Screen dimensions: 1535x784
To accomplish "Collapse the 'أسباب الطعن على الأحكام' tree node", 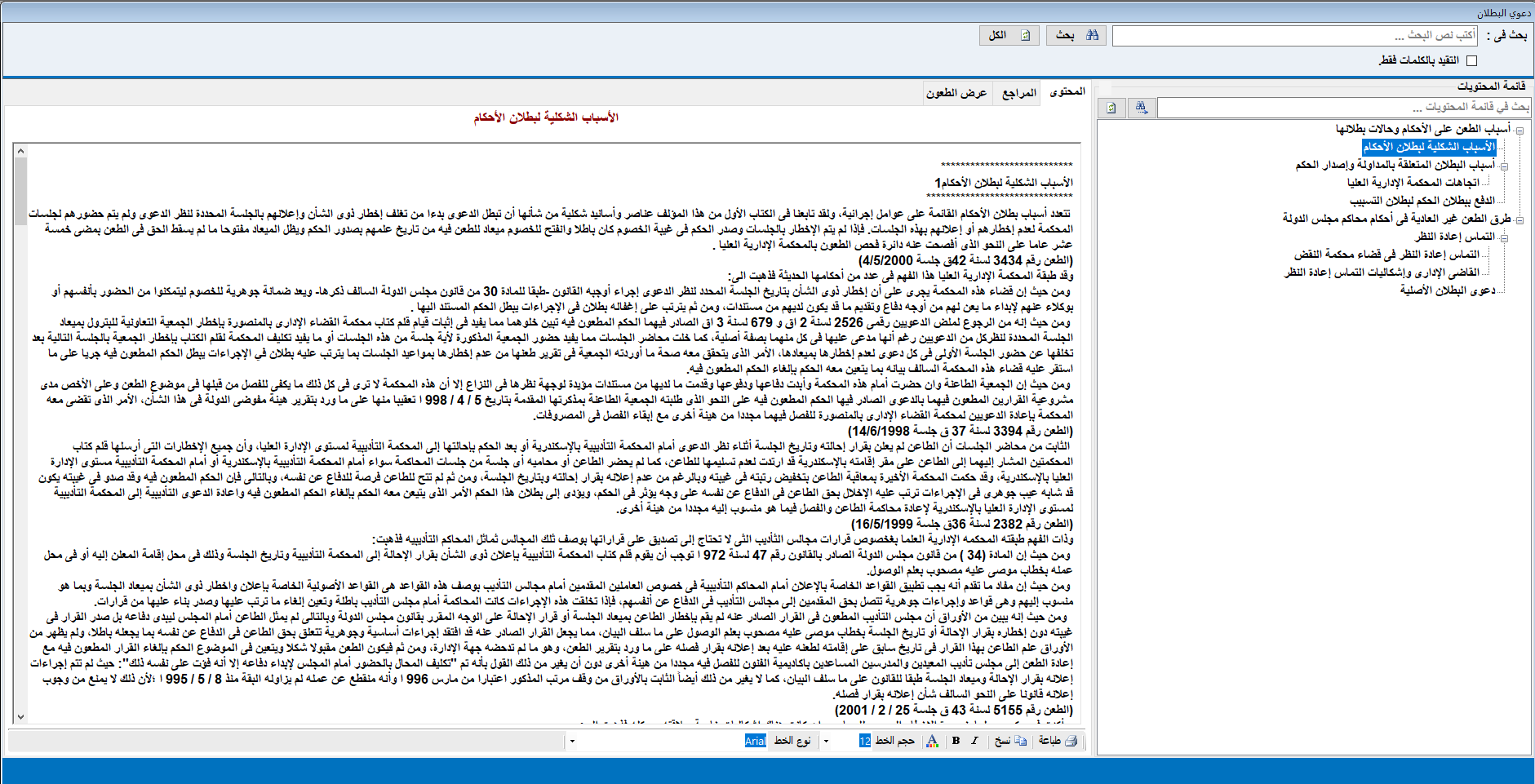I will [1519, 130].
